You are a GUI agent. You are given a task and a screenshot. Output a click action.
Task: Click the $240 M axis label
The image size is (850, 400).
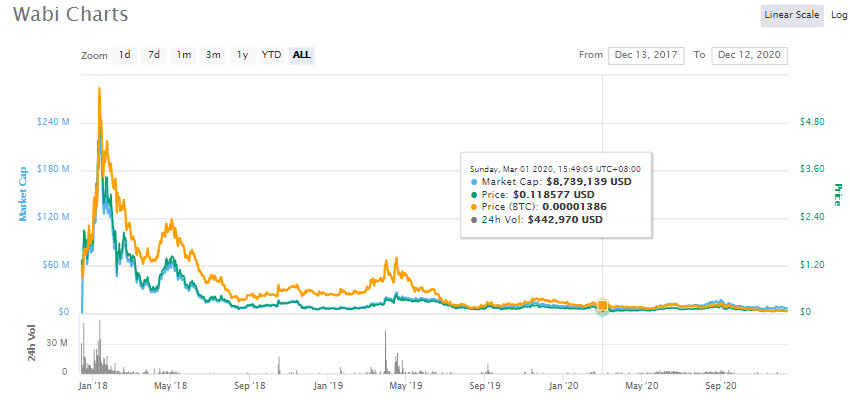tap(53, 122)
